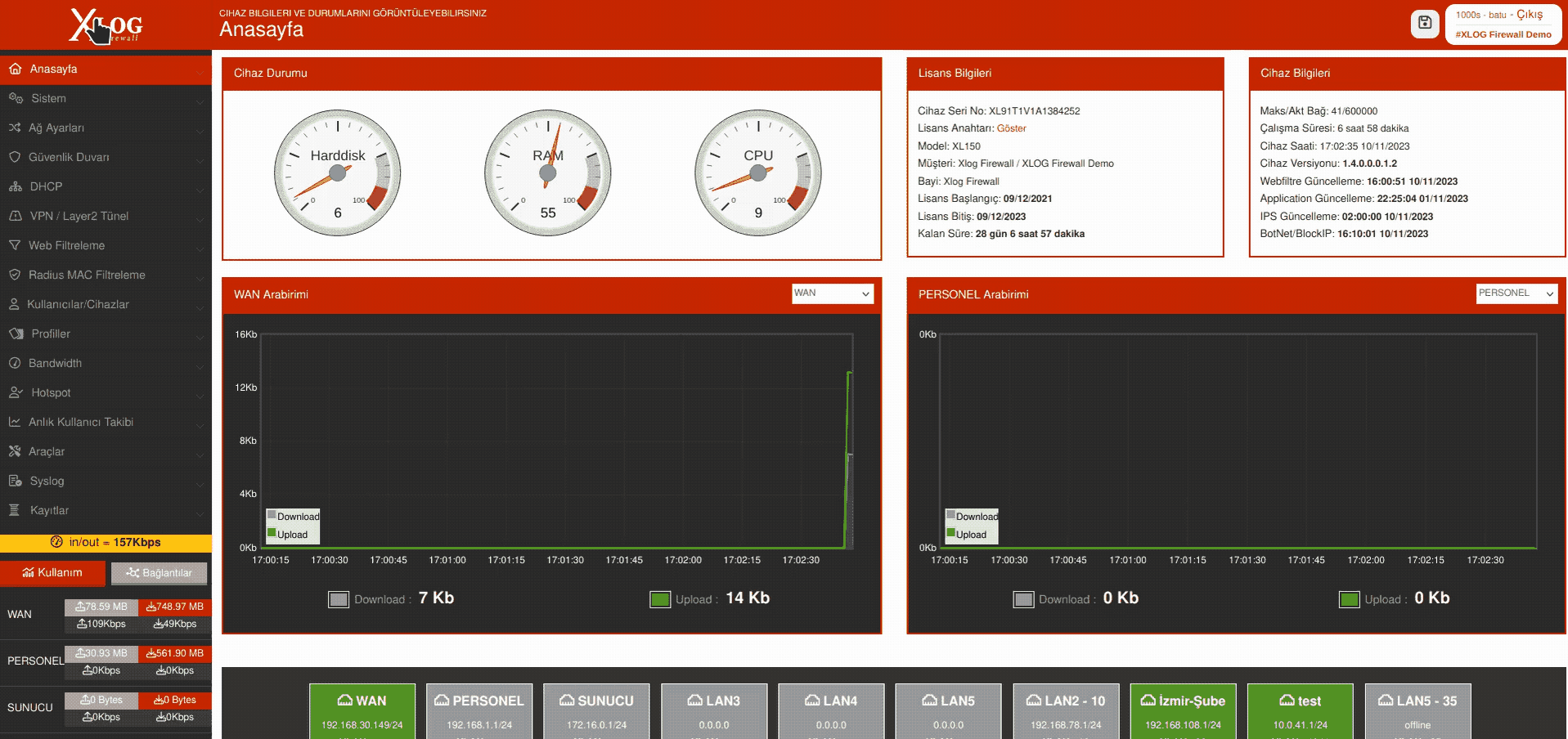Click the WAN chart Download legend swatch
1568x739 pixels.
pos(272,515)
